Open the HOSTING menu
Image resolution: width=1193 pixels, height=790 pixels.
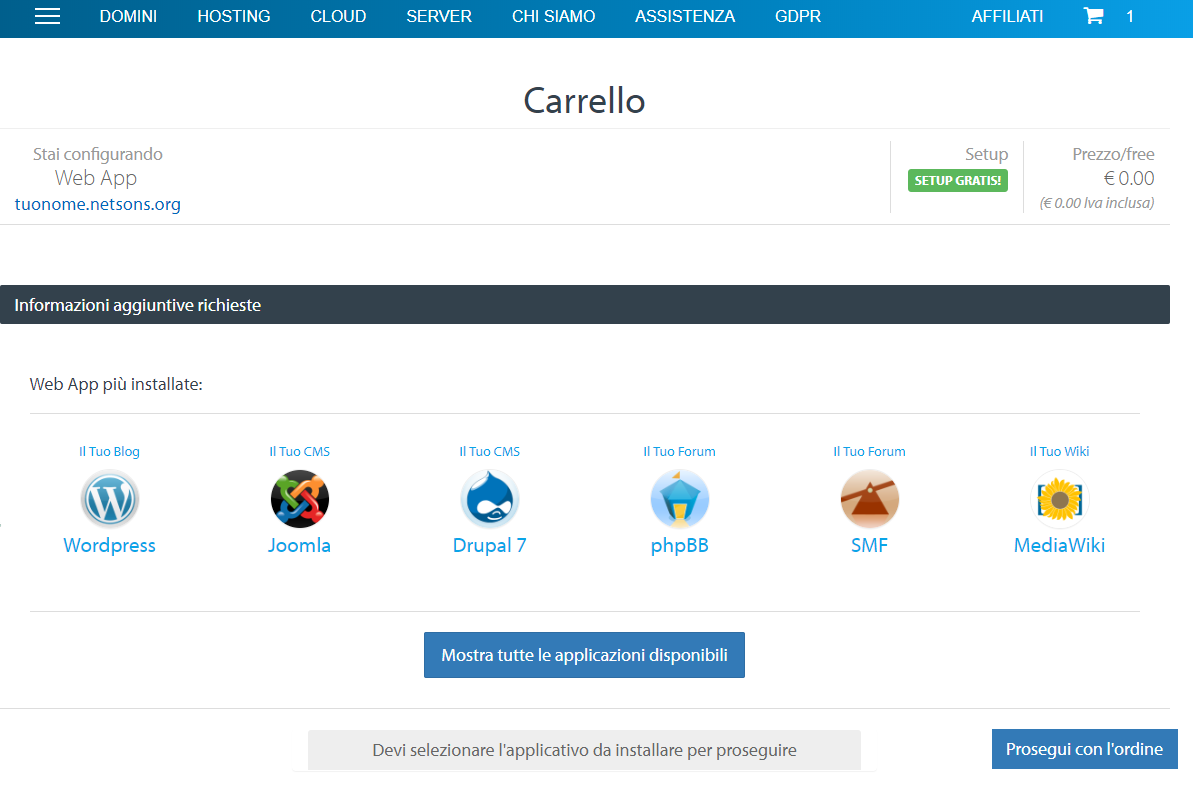click(234, 17)
